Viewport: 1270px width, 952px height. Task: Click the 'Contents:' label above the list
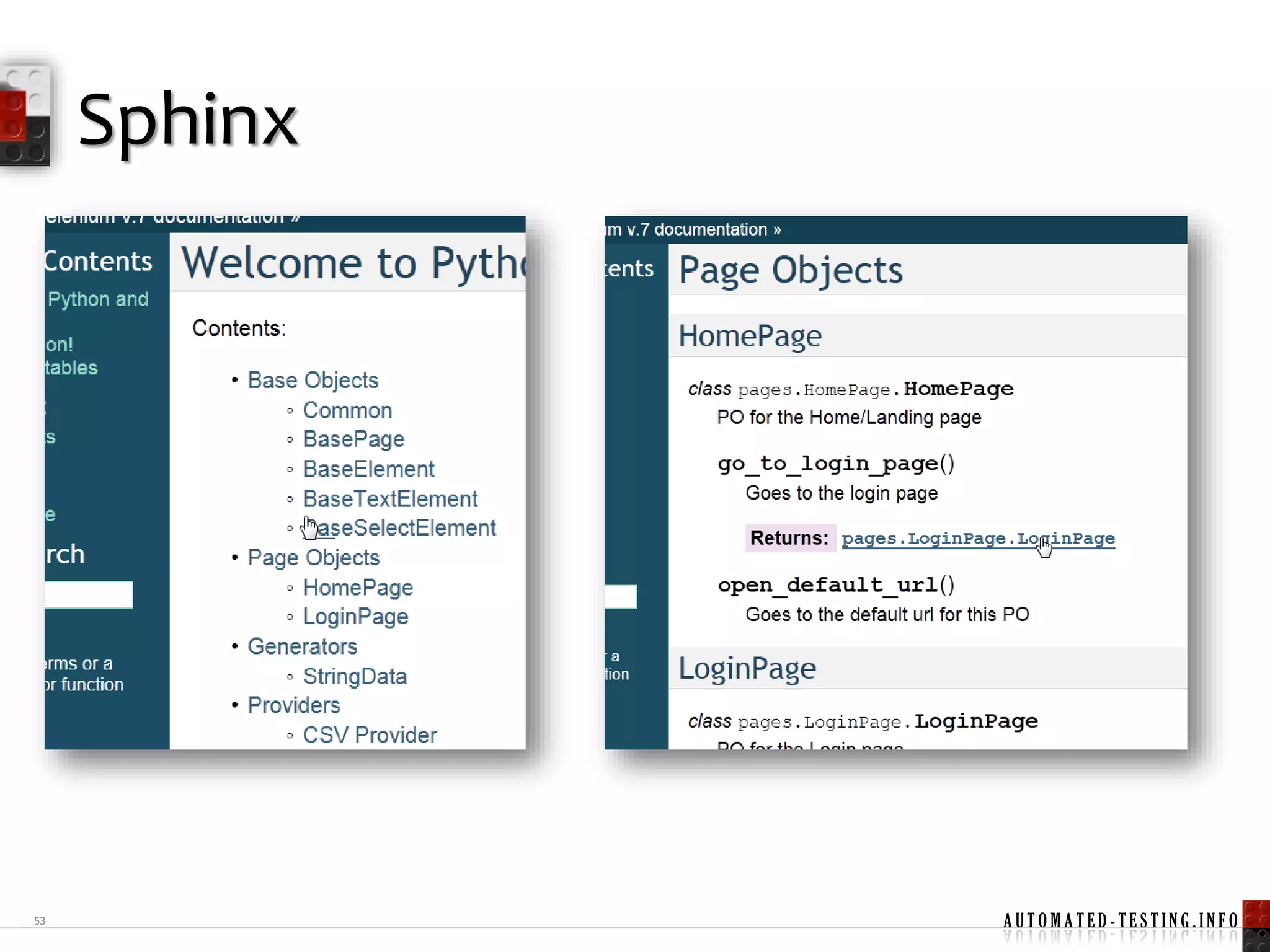click(239, 328)
